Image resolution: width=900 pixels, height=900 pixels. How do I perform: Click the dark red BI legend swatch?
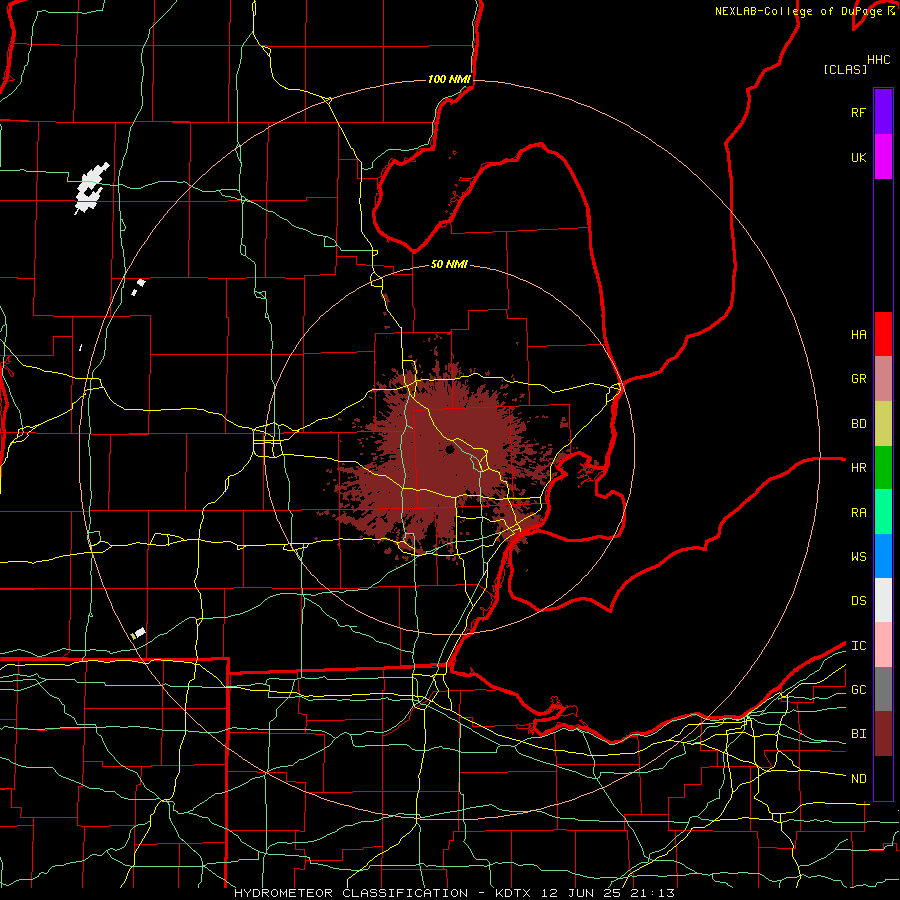pyautogui.click(x=883, y=734)
